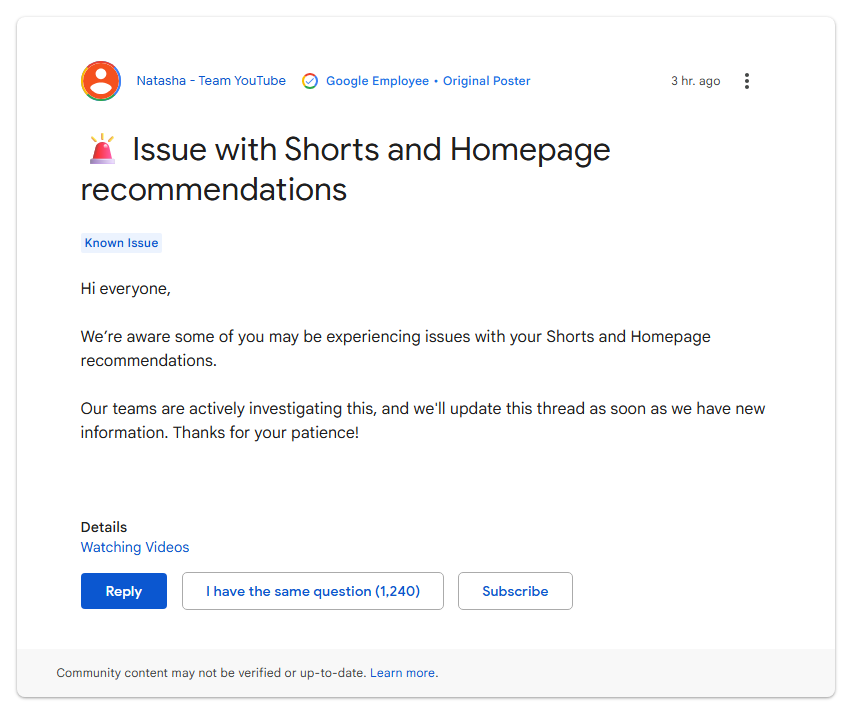Open the Learn more link
Screen dimensions: 851x710
pyautogui.click(x=403, y=673)
